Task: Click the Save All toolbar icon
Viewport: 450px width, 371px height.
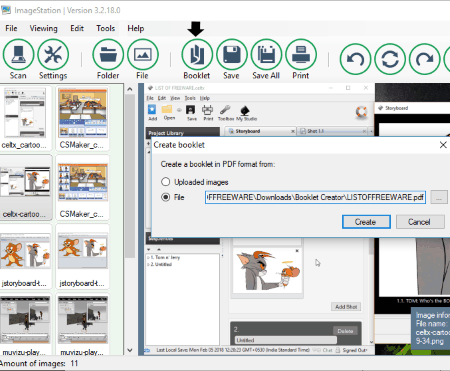Action: coord(266,55)
